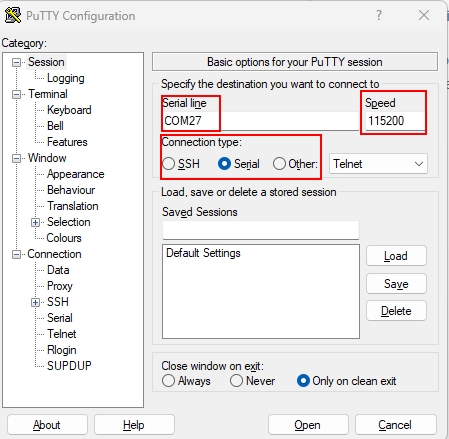
Task: Open the Bell category
Action: tap(55, 126)
